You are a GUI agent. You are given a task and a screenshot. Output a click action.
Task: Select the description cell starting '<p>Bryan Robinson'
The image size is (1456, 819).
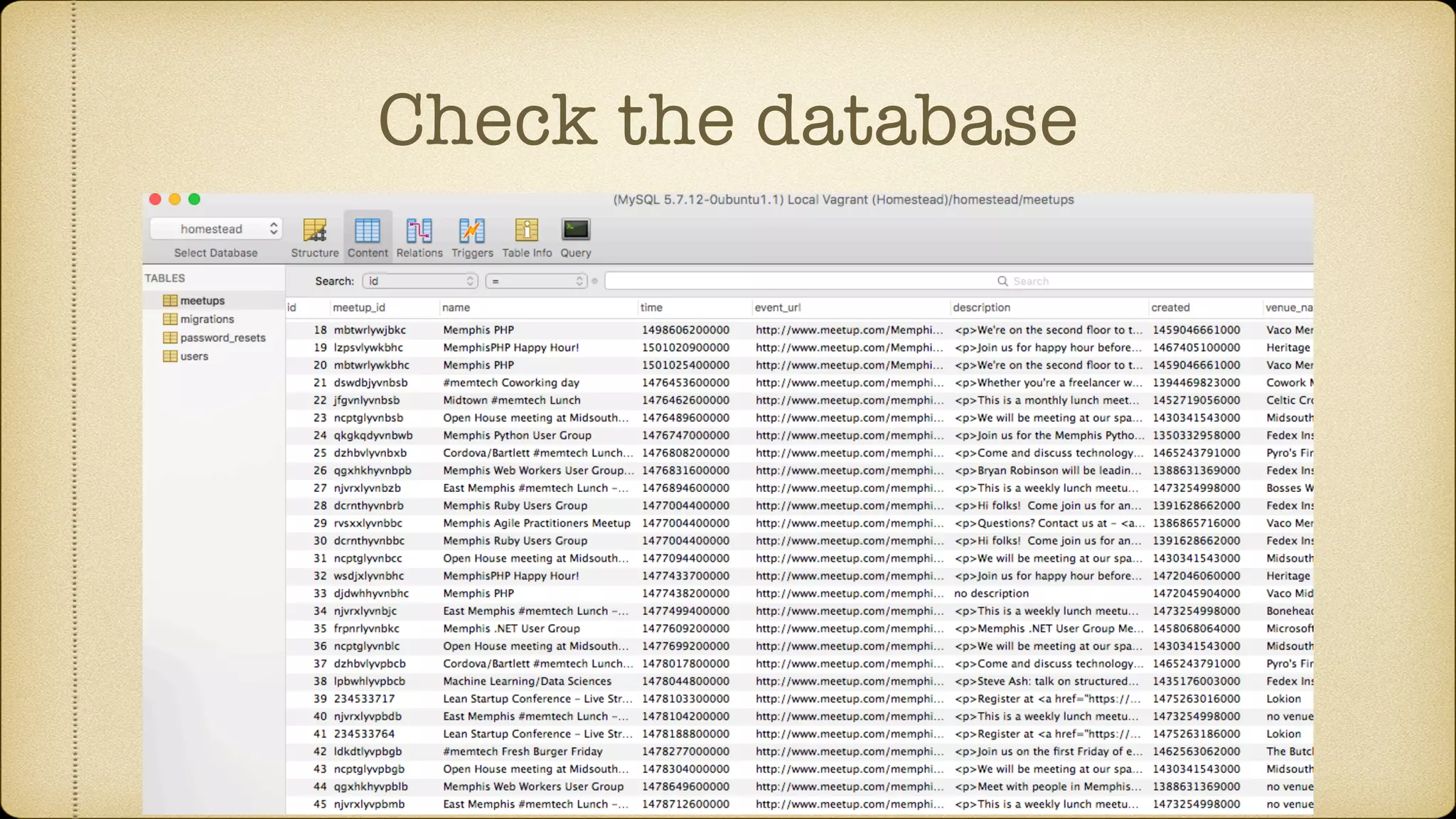(1048, 471)
